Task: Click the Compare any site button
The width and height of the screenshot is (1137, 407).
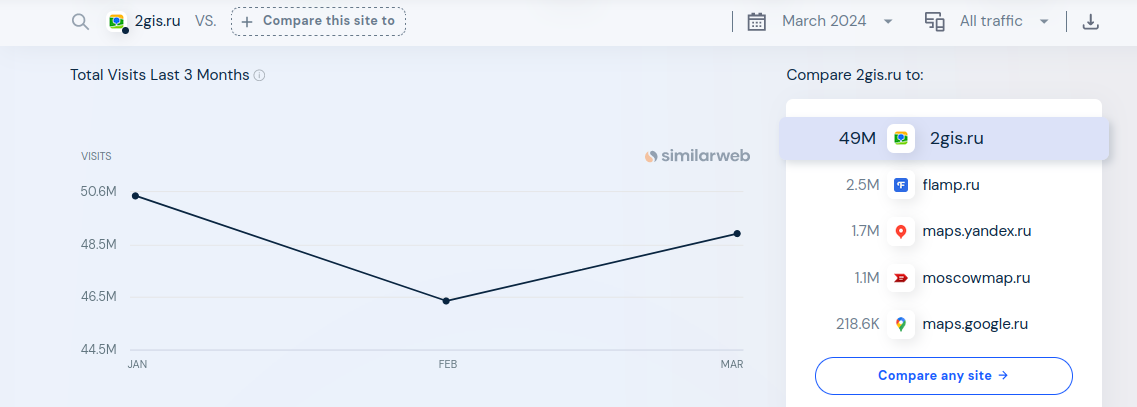Action: click(943, 376)
